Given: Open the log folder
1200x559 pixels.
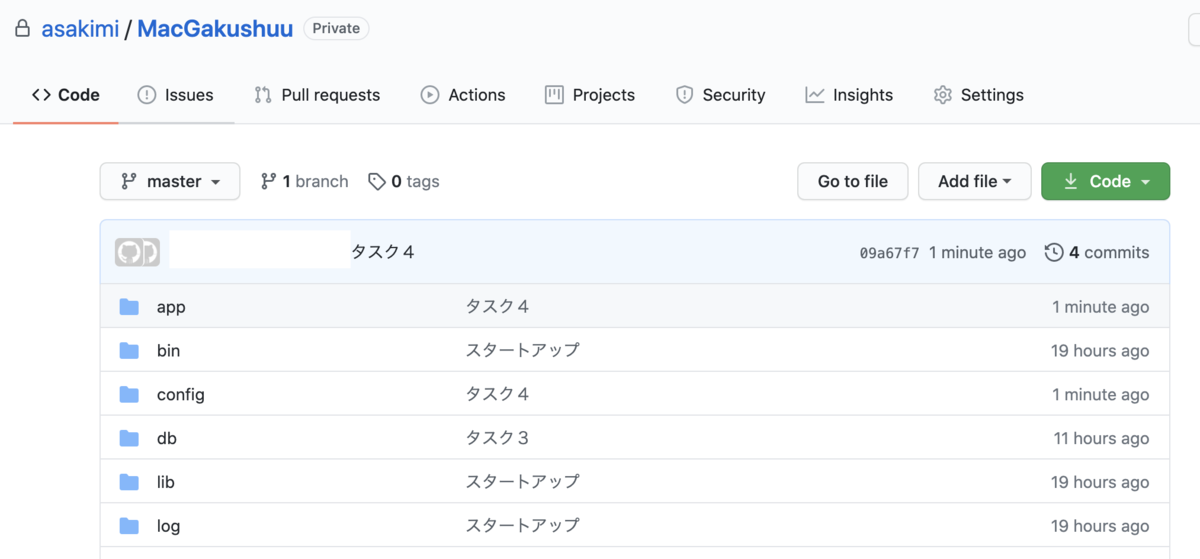Looking at the screenshot, I should tap(168, 526).
